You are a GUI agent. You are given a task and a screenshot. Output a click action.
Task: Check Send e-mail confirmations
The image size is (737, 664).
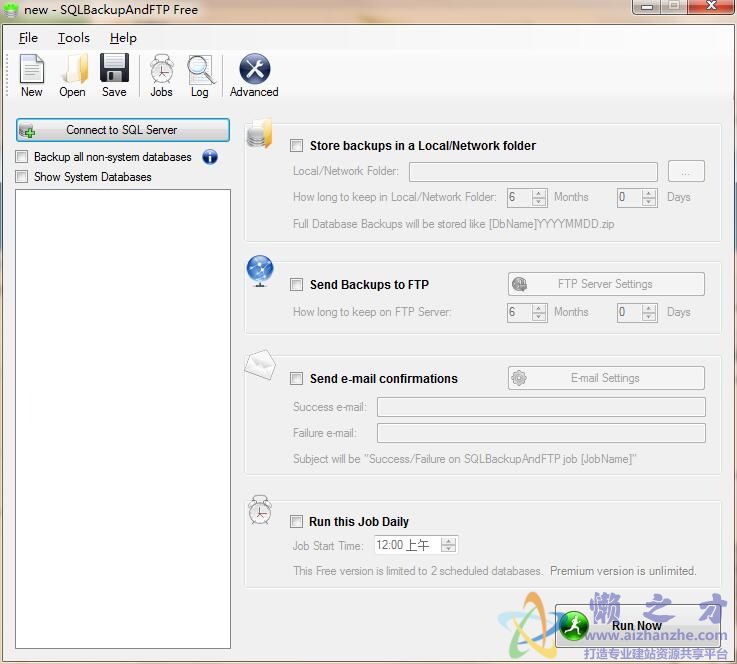tap(296, 378)
